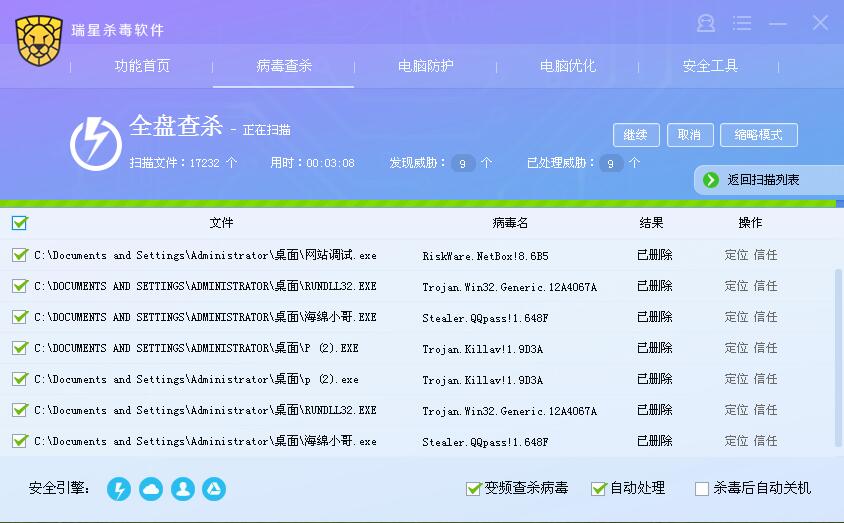Click the 操作 column header

[750, 223]
